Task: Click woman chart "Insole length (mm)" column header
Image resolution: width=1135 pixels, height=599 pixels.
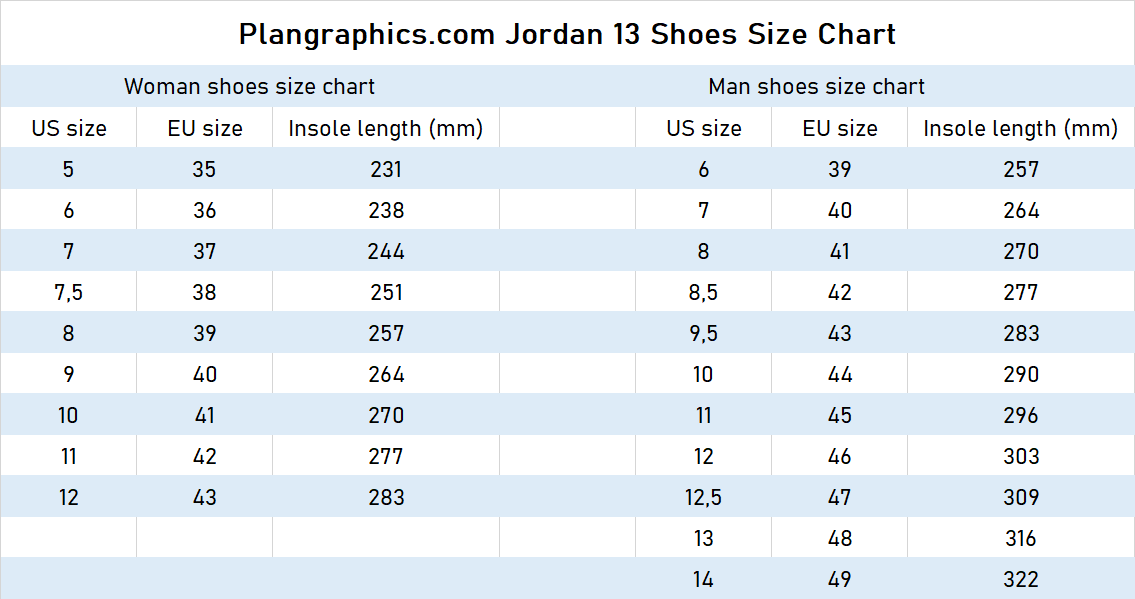Action: (385, 128)
